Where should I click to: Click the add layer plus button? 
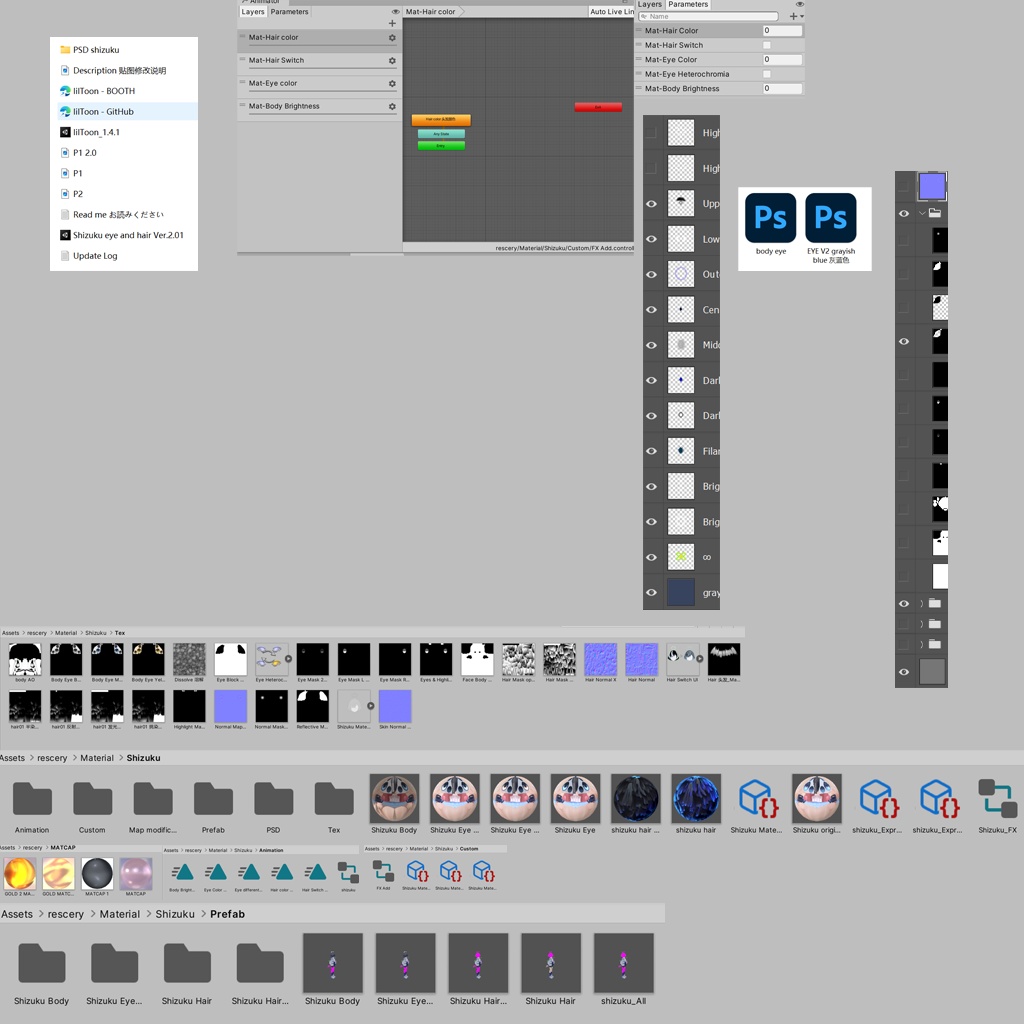392,24
